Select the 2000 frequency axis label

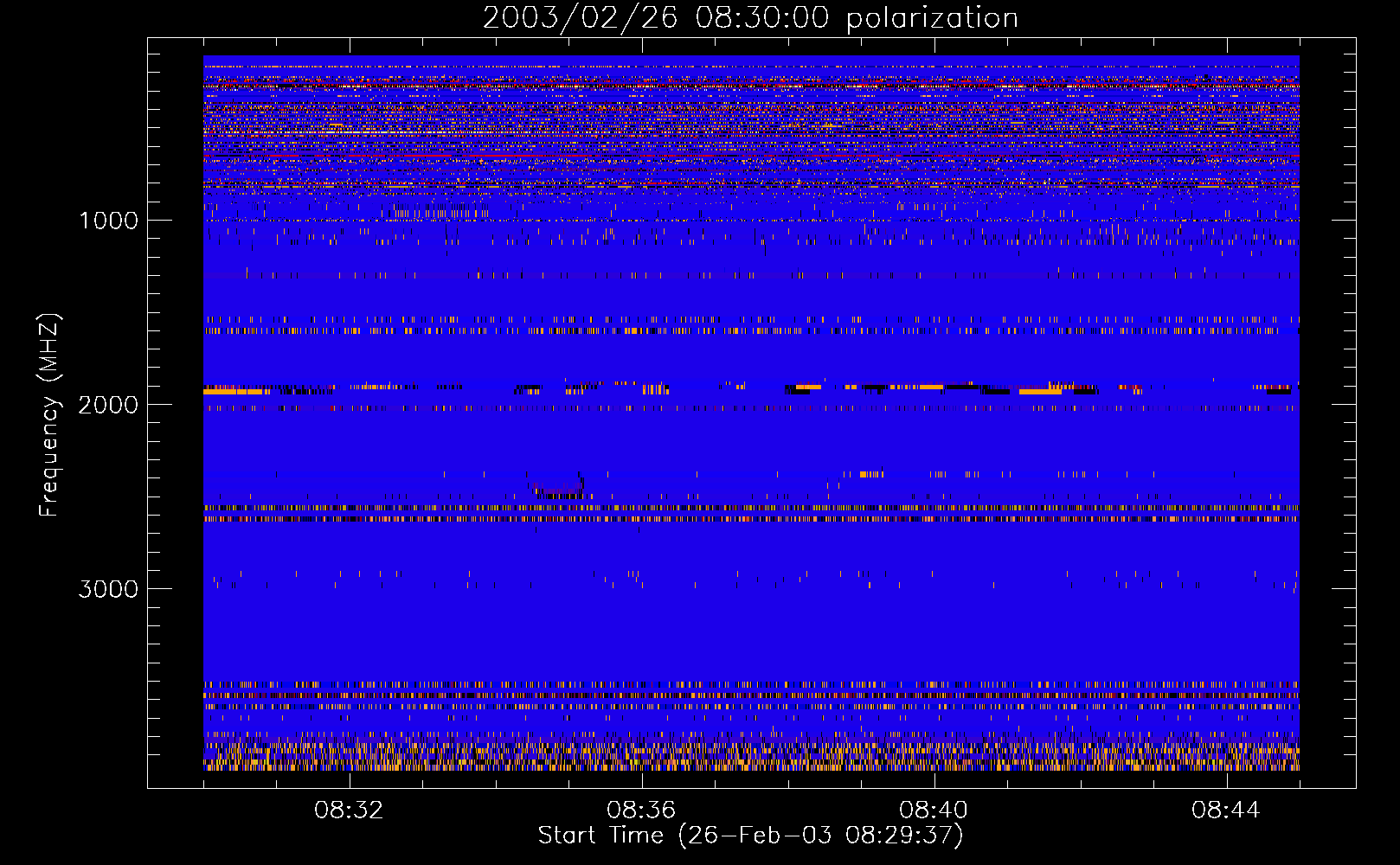click(x=108, y=405)
